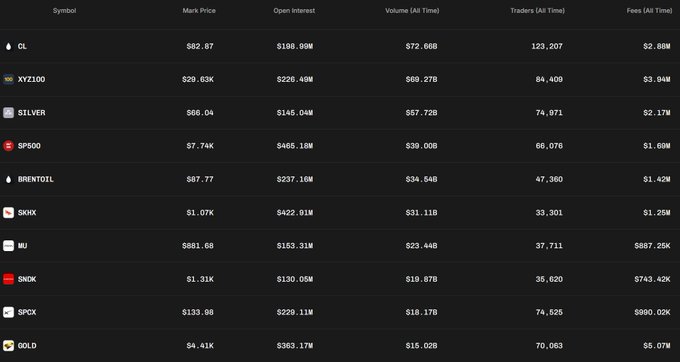Open the SNDK market symbol
The width and height of the screenshot is (680, 362).
click(x=27, y=279)
